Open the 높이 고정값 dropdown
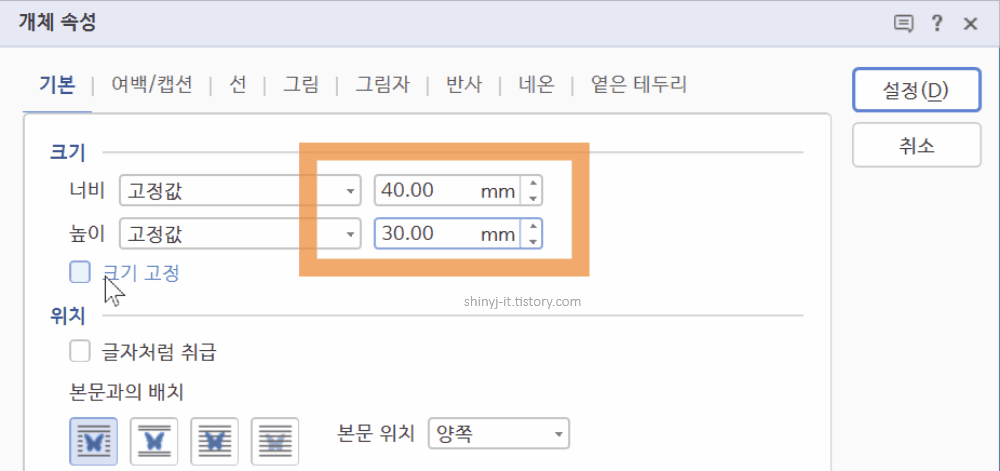1000x471 pixels. point(240,235)
